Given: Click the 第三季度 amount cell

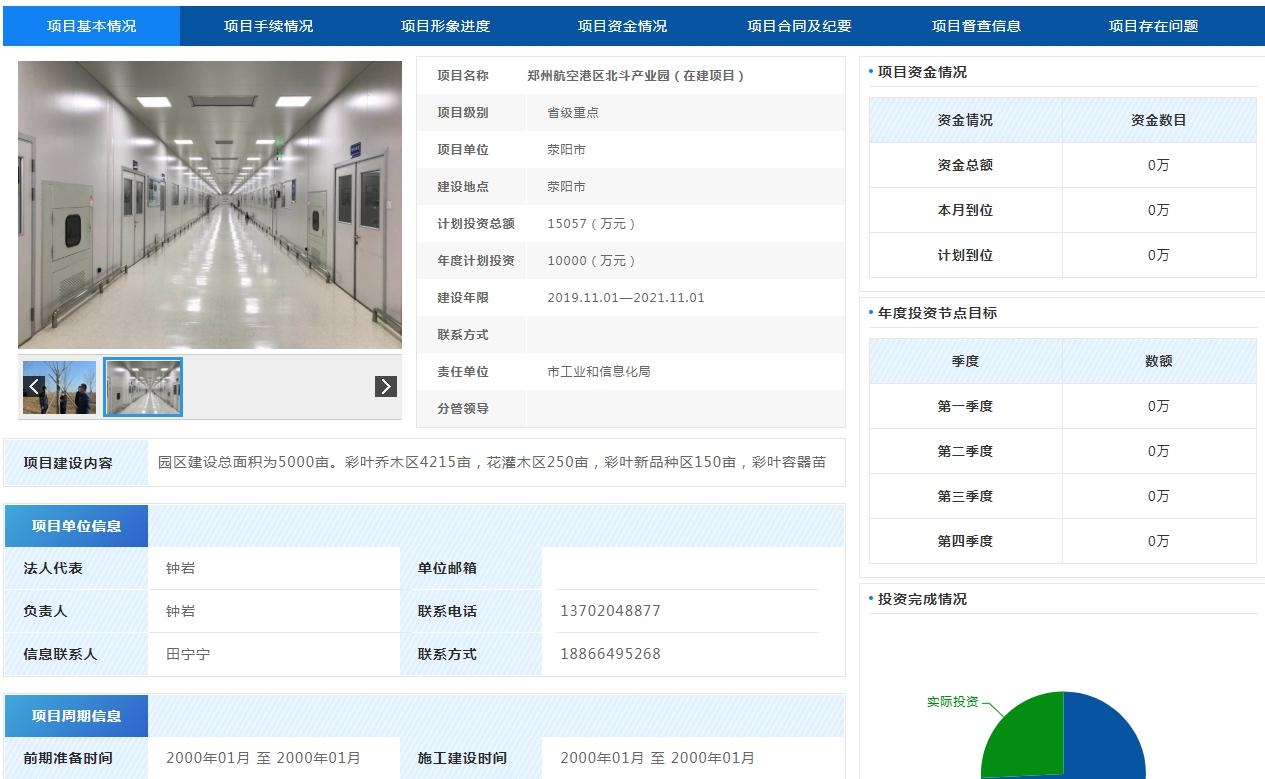Looking at the screenshot, I should tap(1159, 496).
